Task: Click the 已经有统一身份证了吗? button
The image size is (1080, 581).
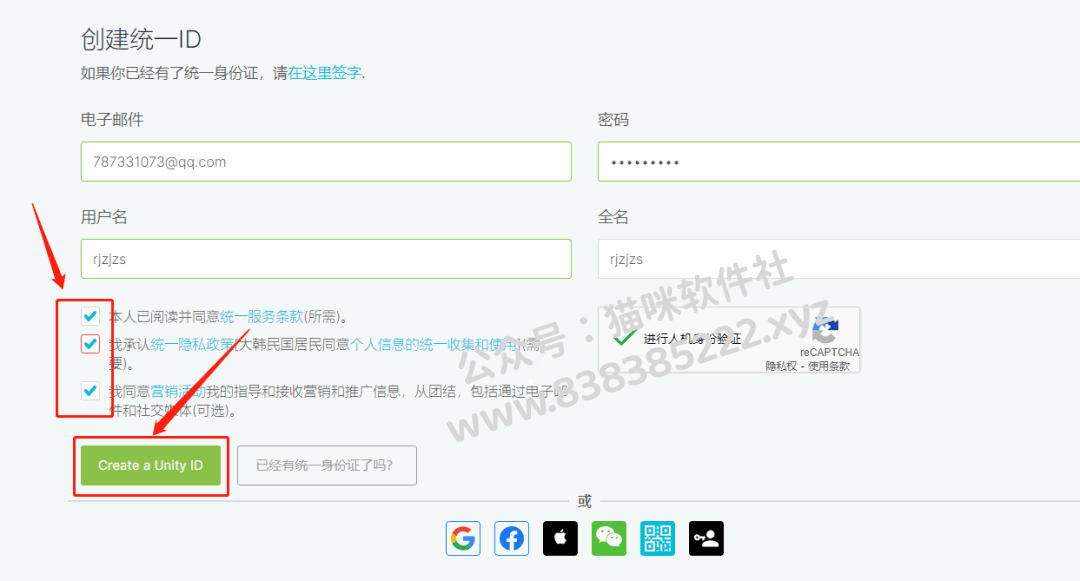Action: point(326,465)
